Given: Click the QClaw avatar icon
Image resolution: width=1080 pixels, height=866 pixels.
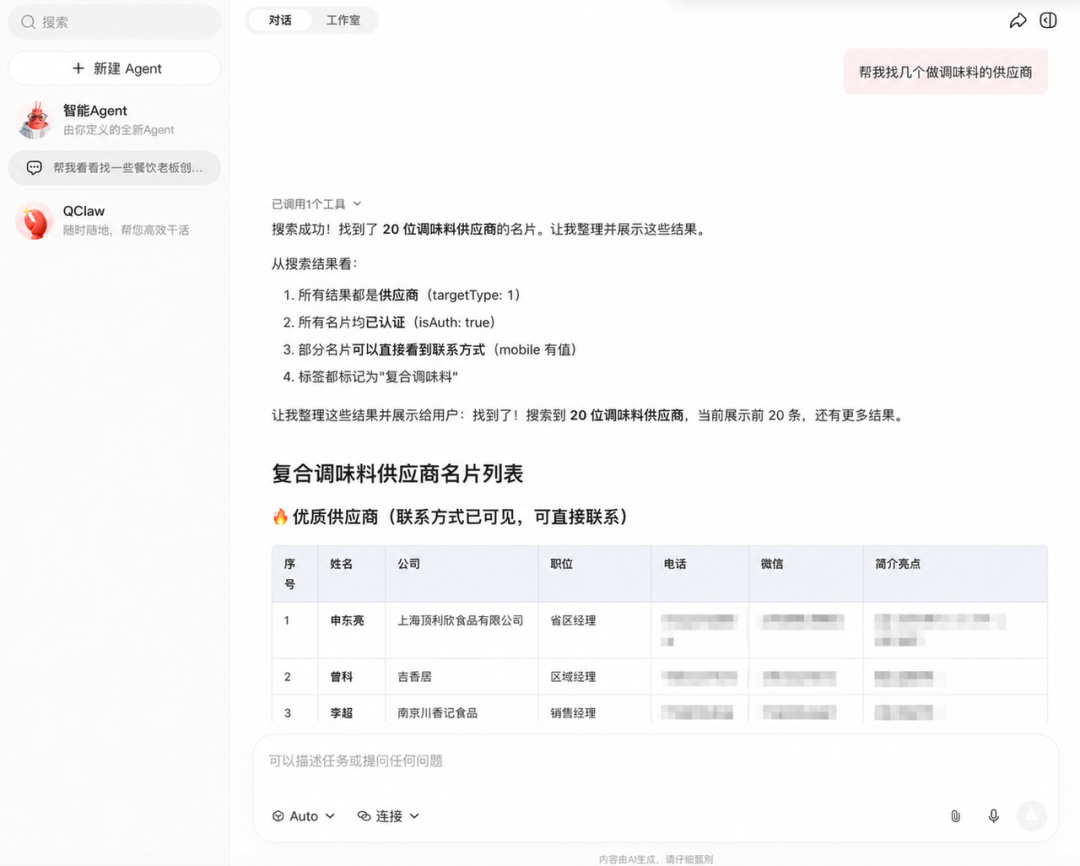Looking at the screenshot, I should point(34,220).
